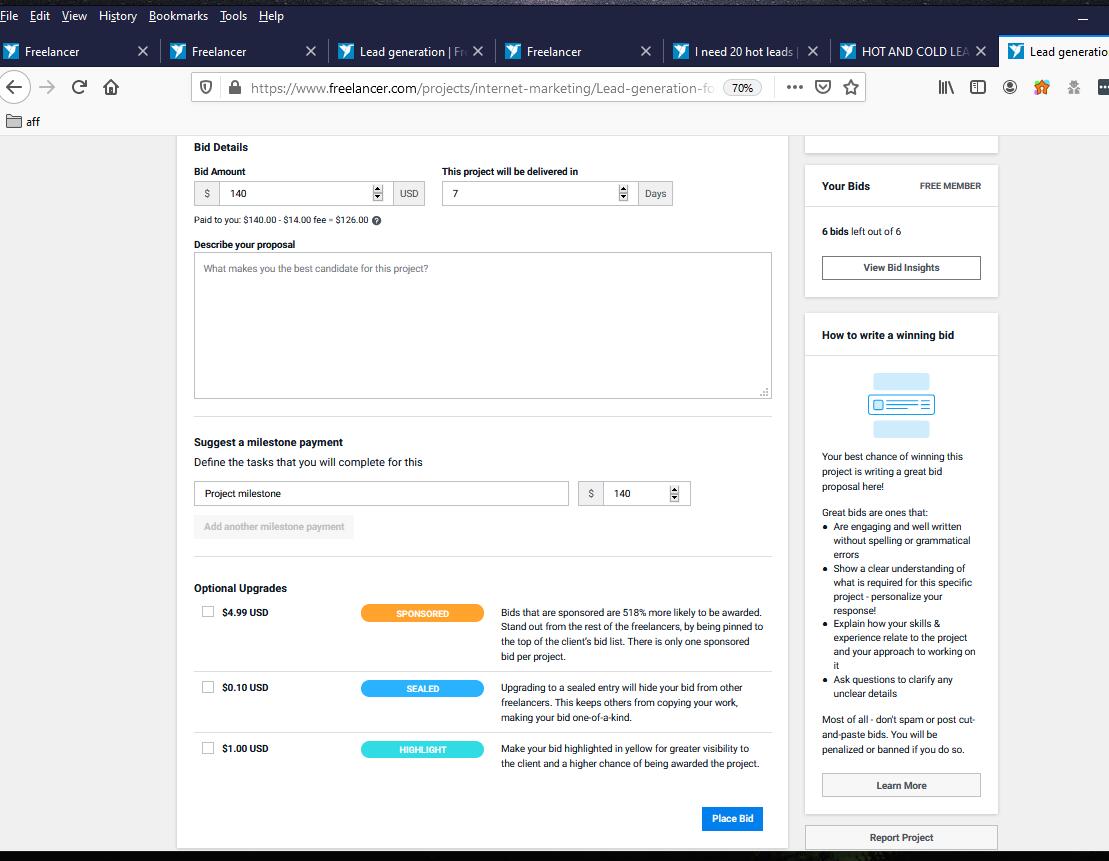
Task: Open the Firefox Library icon
Action: (x=946, y=87)
